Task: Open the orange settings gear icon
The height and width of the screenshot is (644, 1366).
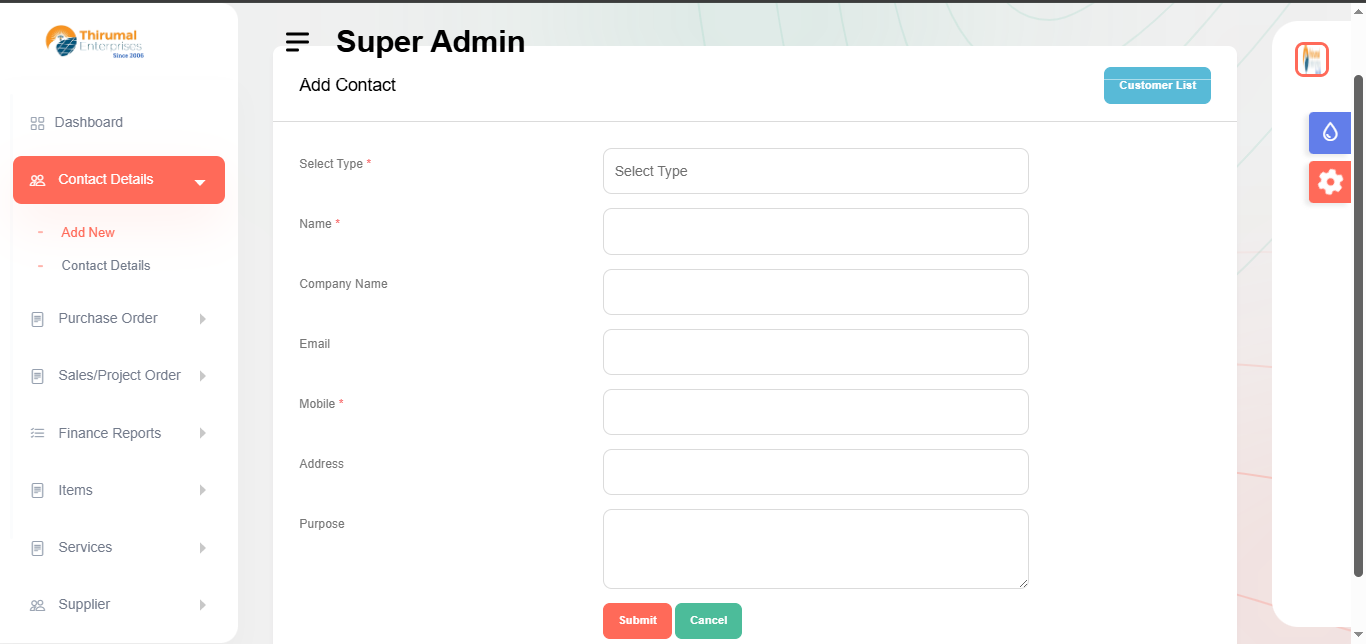Action: pos(1329,182)
